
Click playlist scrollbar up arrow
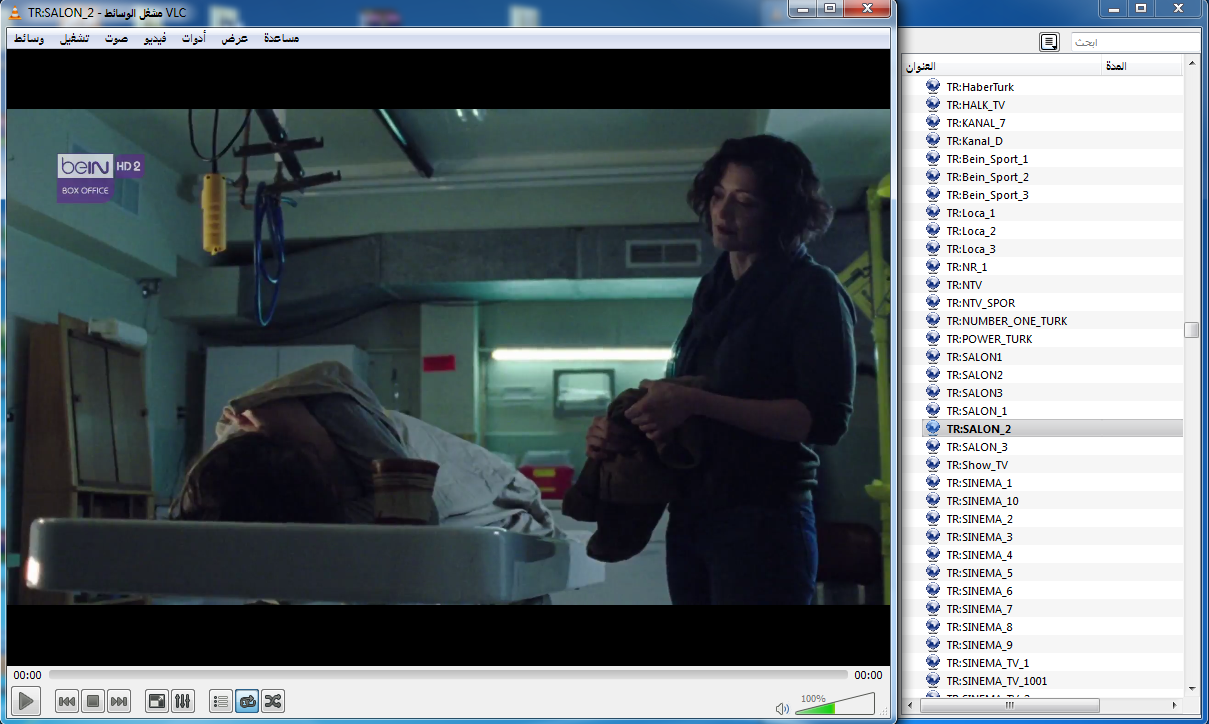[1191, 65]
